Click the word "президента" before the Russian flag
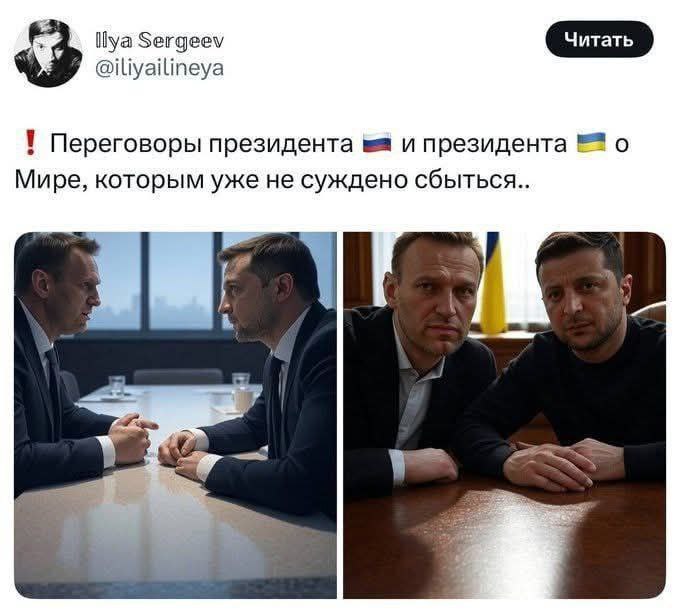The width and height of the screenshot is (680, 615). click(x=281, y=144)
